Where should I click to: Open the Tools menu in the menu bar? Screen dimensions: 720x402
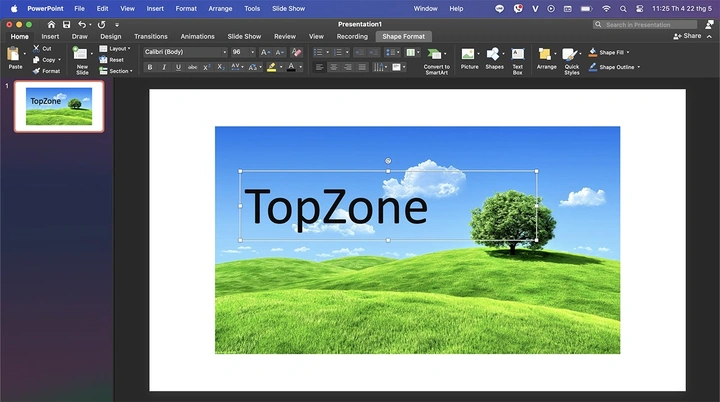[252, 8]
